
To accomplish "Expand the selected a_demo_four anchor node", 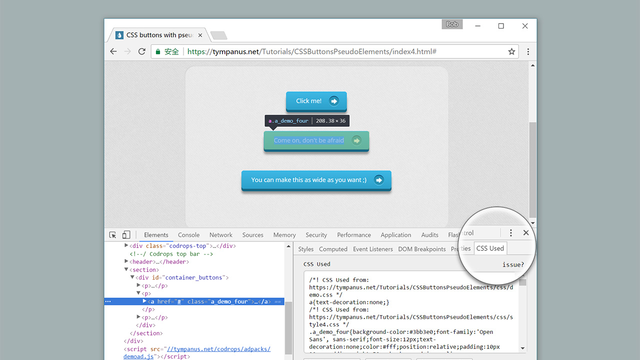I will point(144,301).
